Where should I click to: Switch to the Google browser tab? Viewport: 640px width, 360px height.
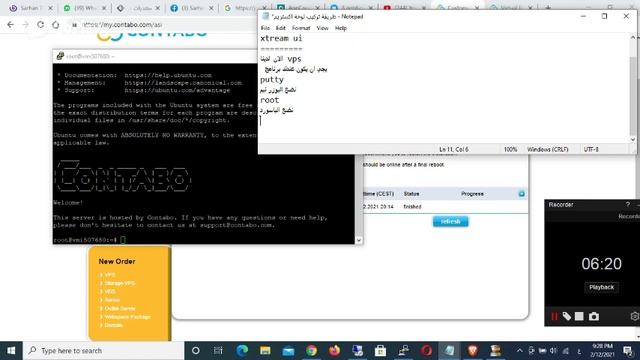point(245,8)
